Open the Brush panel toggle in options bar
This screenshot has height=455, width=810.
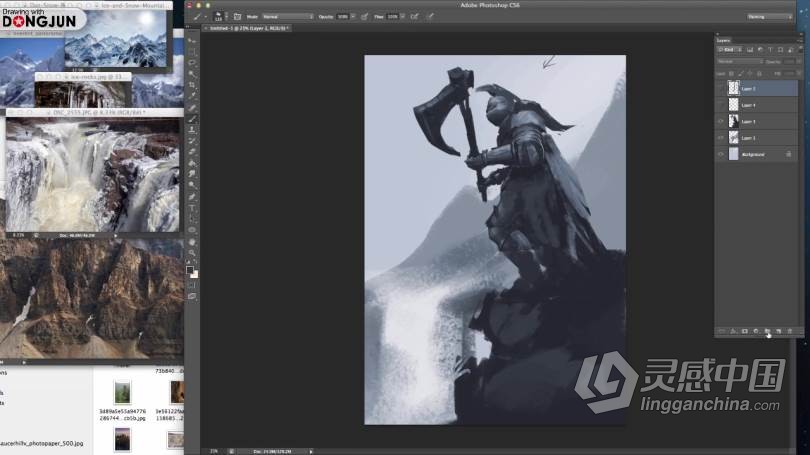tap(237, 17)
